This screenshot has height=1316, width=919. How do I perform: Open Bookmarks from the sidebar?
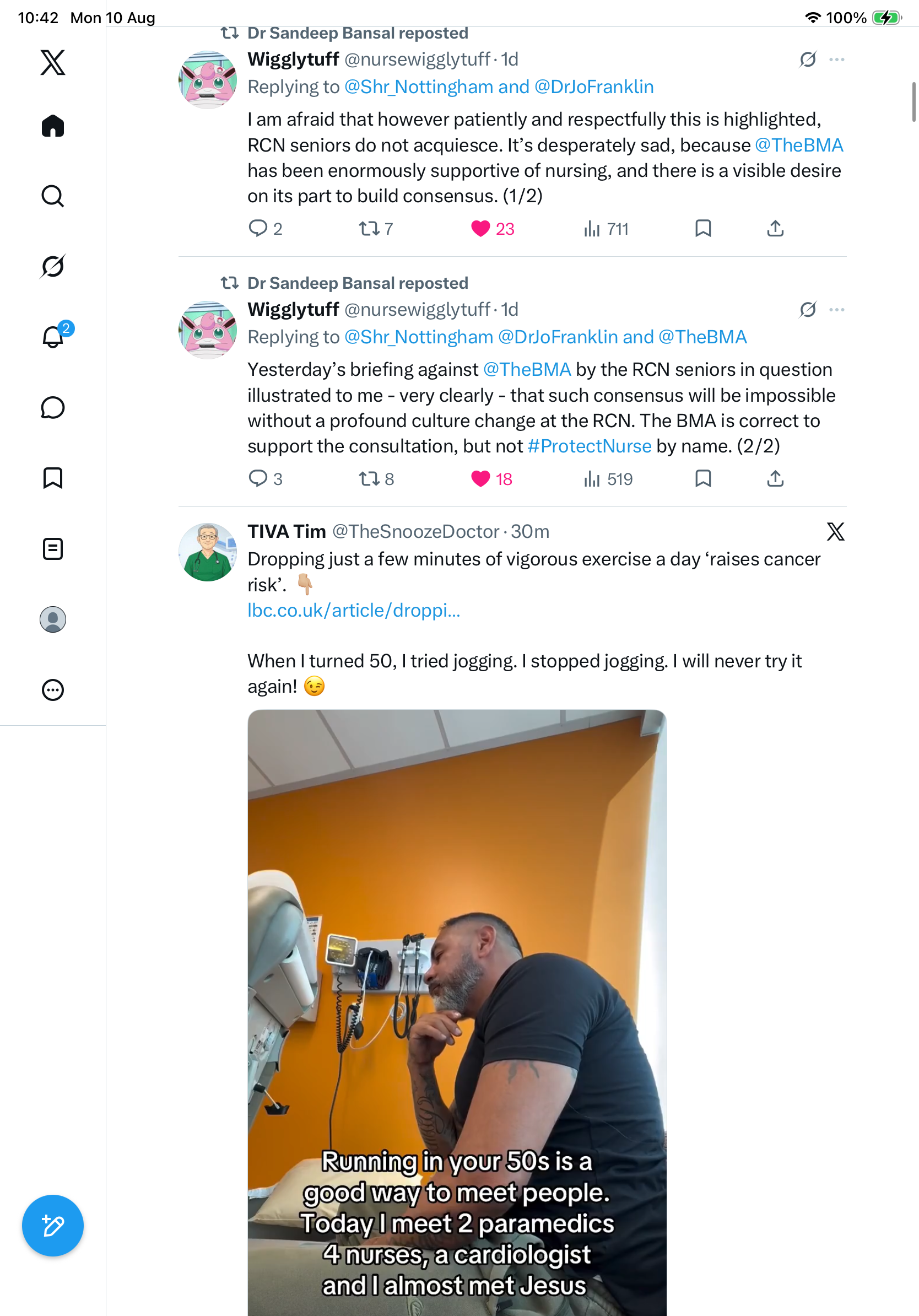click(53, 477)
